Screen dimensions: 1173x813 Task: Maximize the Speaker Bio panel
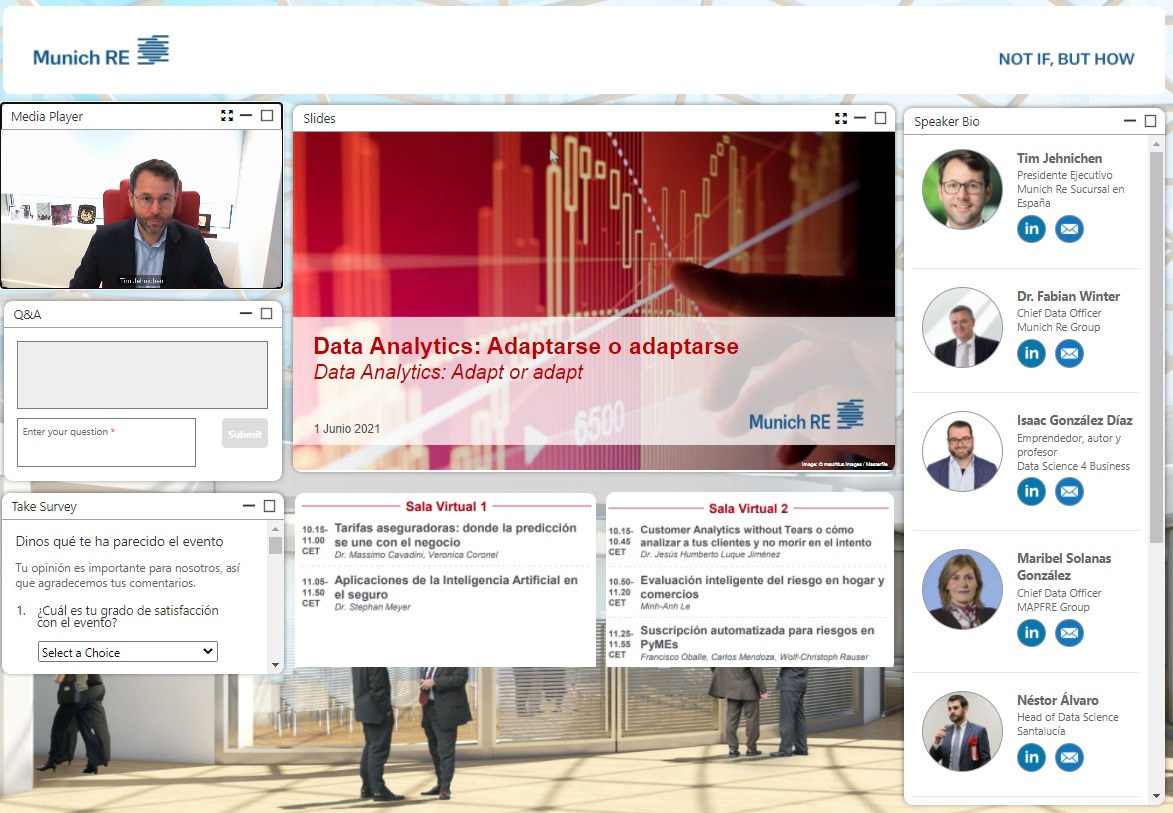click(1150, 121)
